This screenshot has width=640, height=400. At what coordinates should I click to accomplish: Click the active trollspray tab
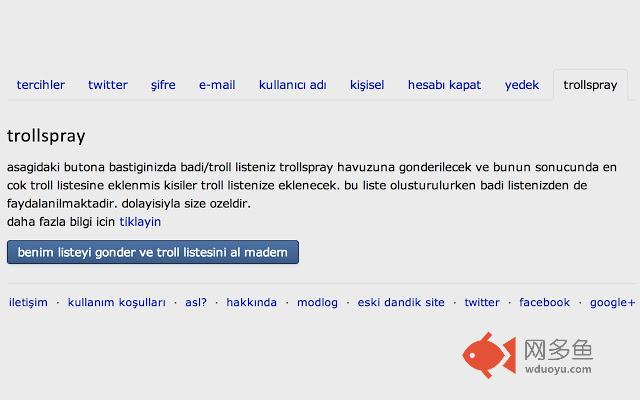tap(590, 85)
